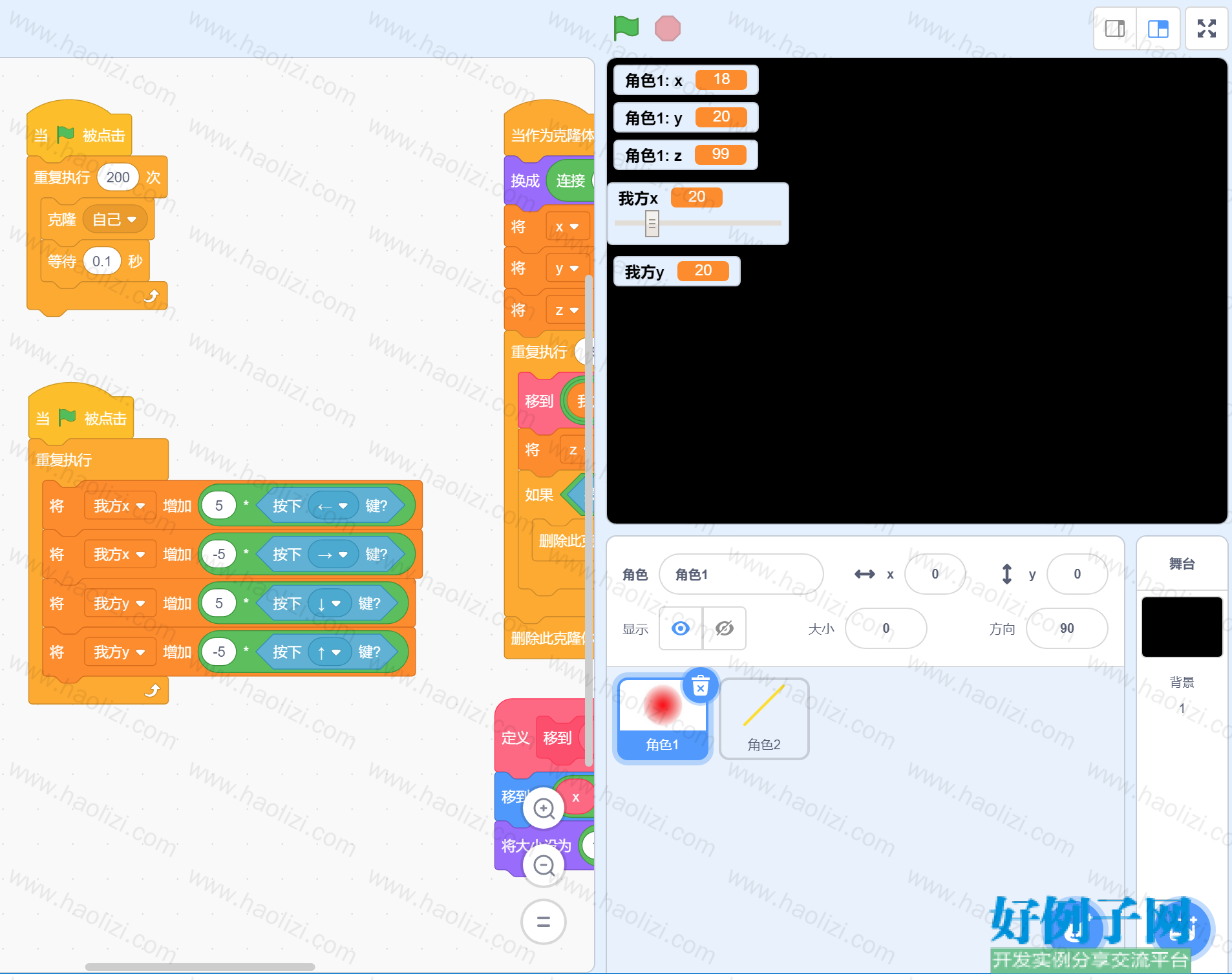The image size is (1232, 980).
Task: Click the wait seconds field 0.1
Action: tap(102, 261)
